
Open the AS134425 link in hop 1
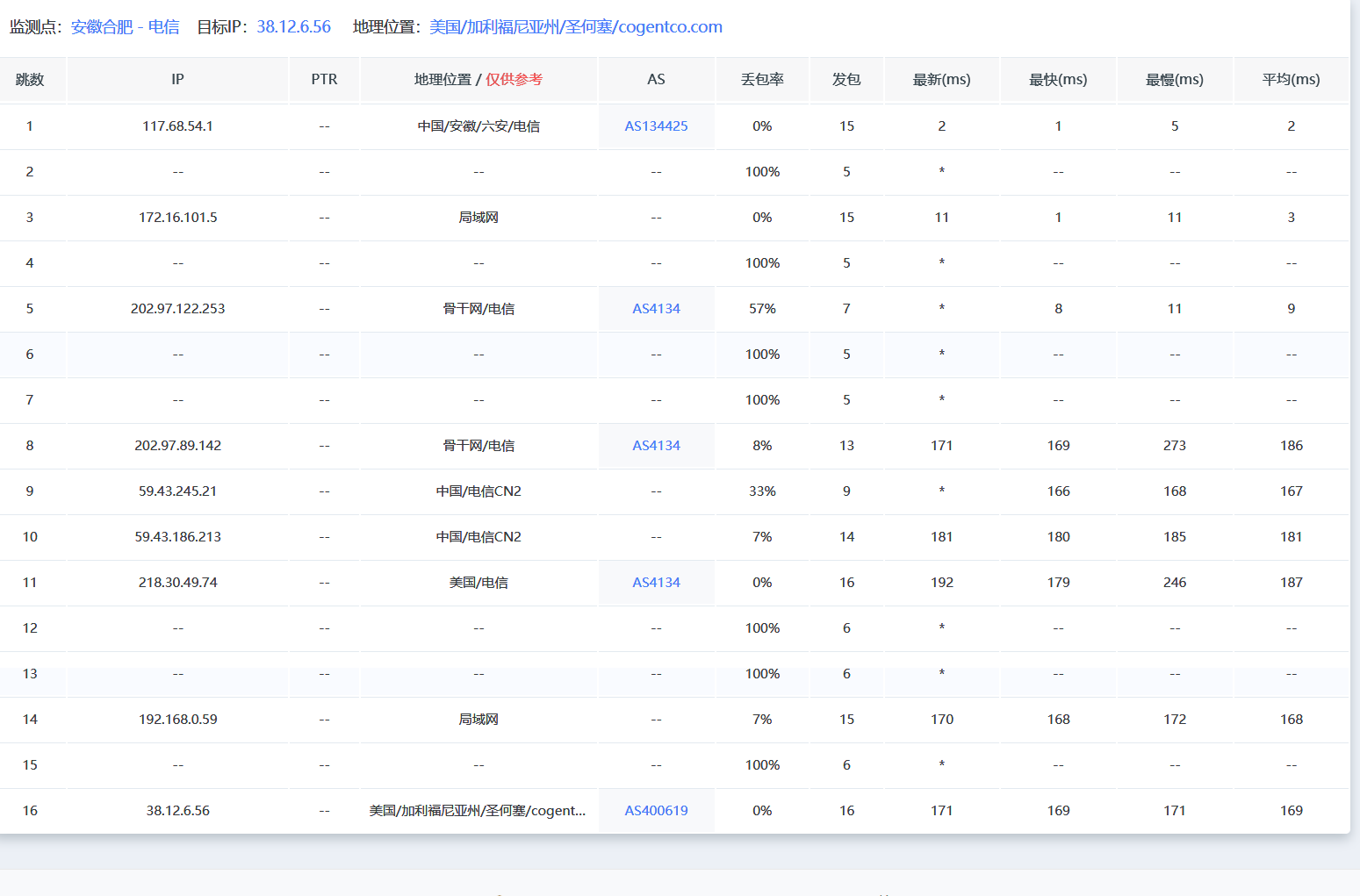click(656, 126)
